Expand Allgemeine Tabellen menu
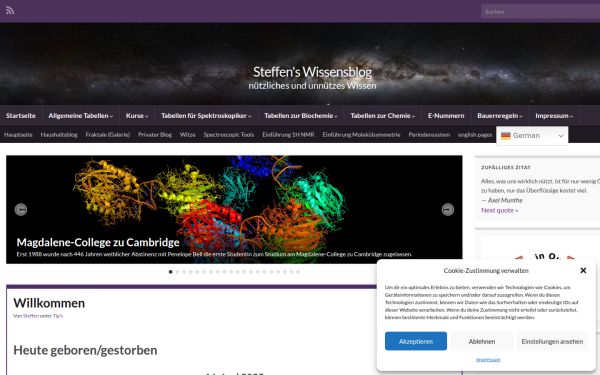 click(x=80, y=116)
